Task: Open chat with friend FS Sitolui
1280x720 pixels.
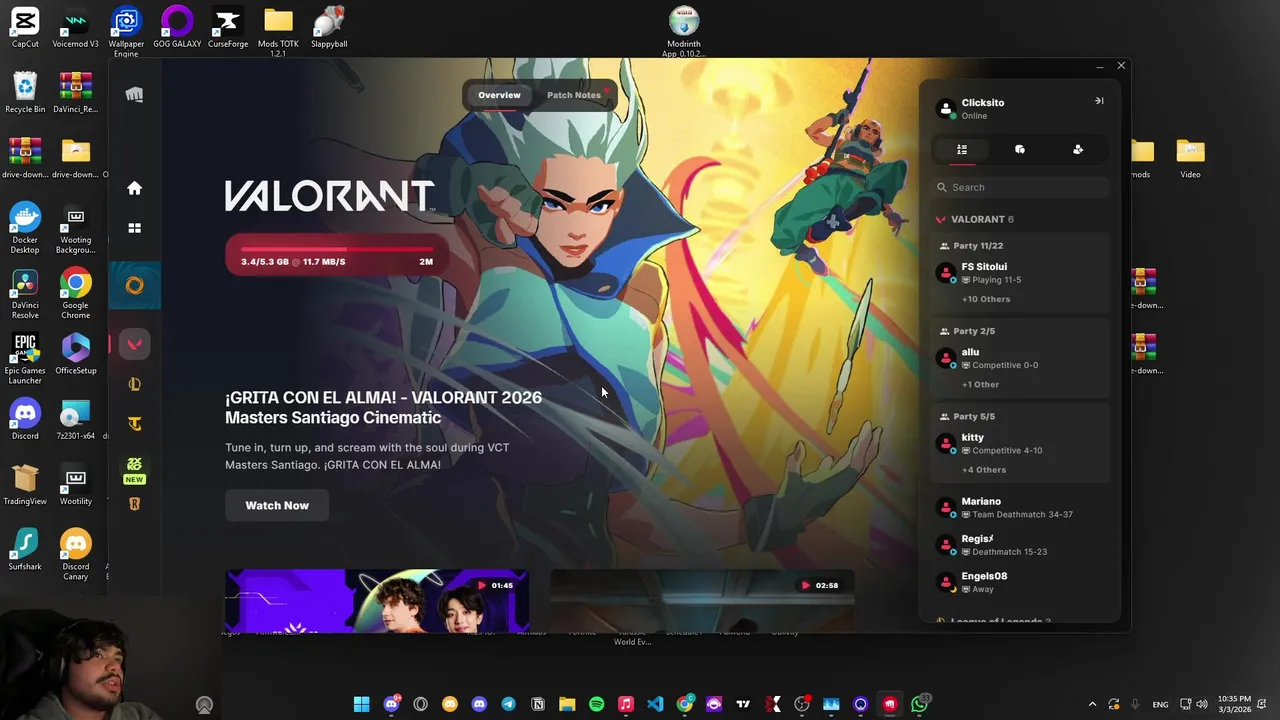Action: 1020,273
